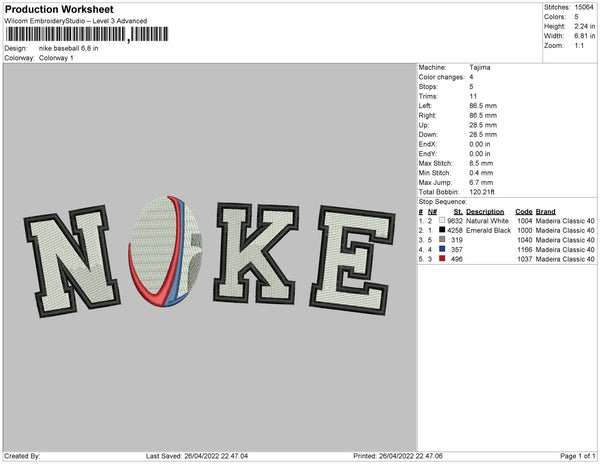Click the 'Colorway 1' value
The width and height of the screenshot is (600, 464).
click(56, 58)
